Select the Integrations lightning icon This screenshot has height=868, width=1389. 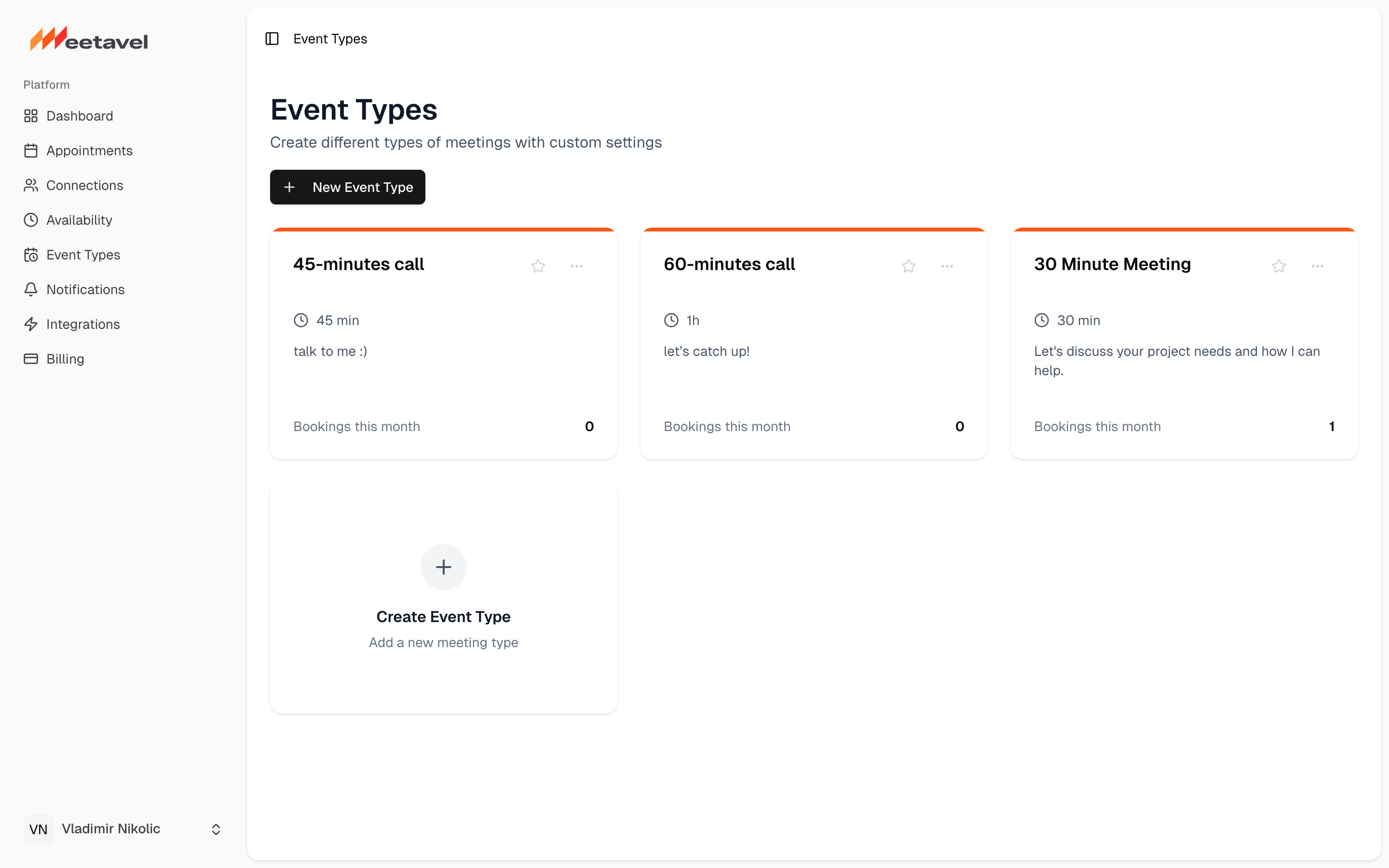pos(31,324)
